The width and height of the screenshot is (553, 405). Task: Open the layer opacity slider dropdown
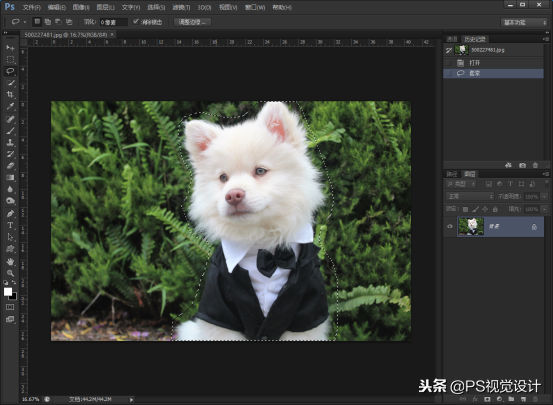coord(545,197)
